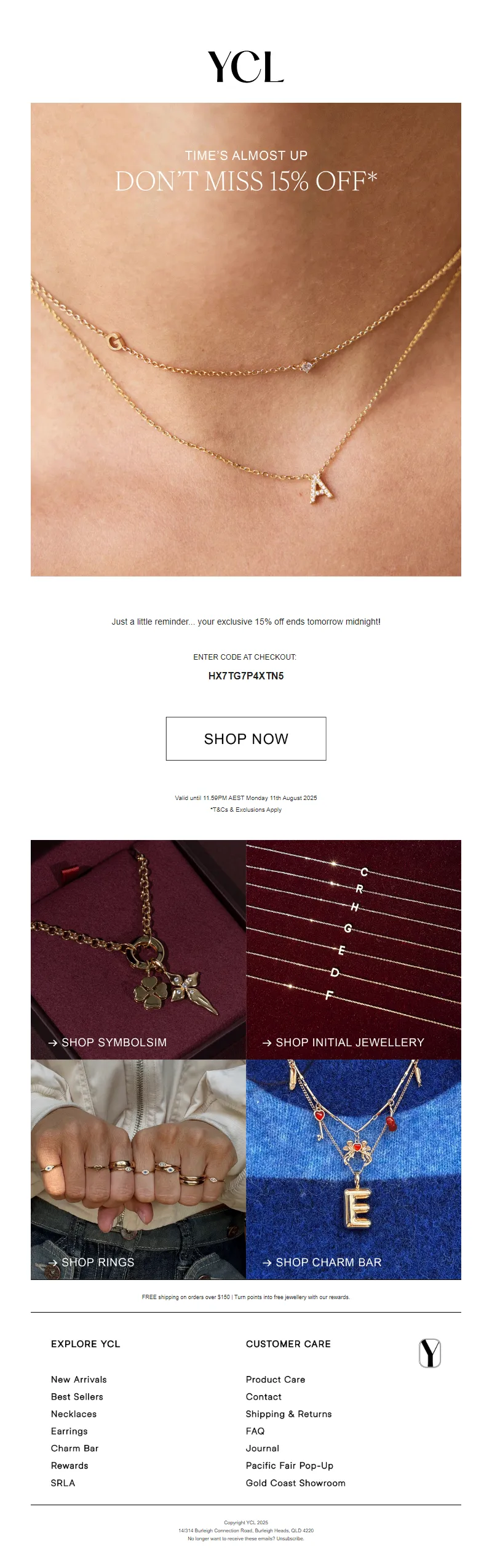Go to New Arrivals link
This screenshot has width=492, height=1568.
[79, 1379]
